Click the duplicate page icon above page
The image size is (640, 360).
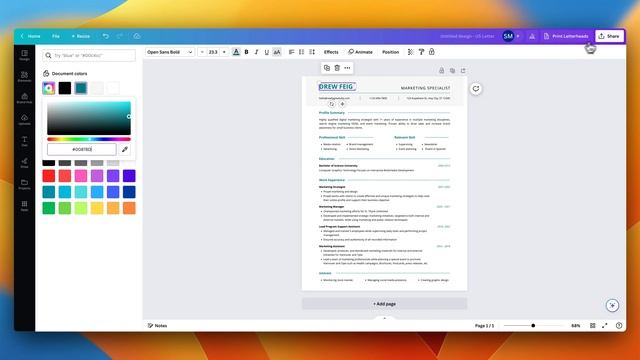click(x=452, y=71)
